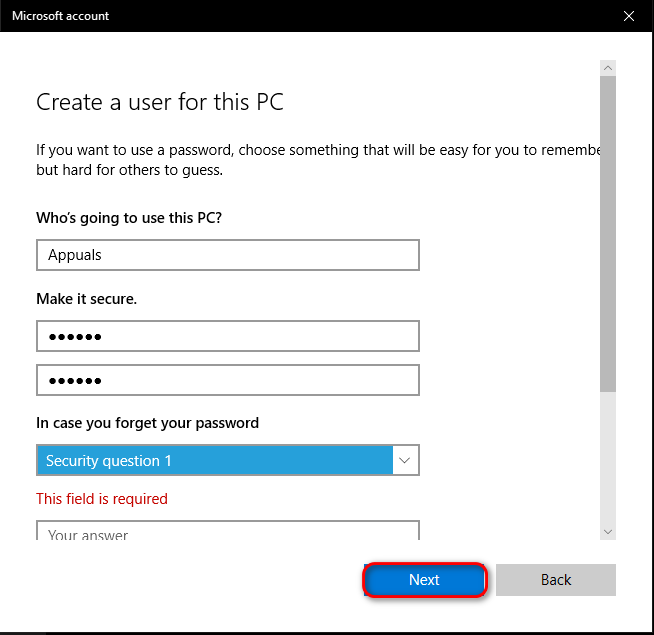Open the Security question 1 dropdown
This screenshot has width=654, height=635.
click(215, 461)
